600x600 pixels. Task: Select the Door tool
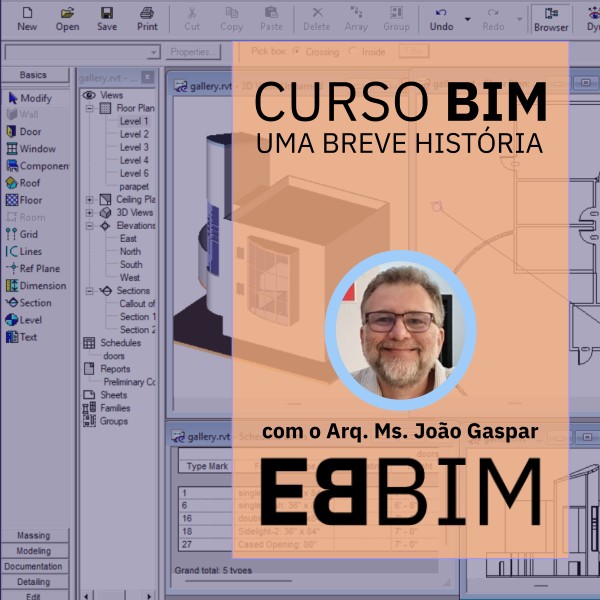(x=30, y=132)
